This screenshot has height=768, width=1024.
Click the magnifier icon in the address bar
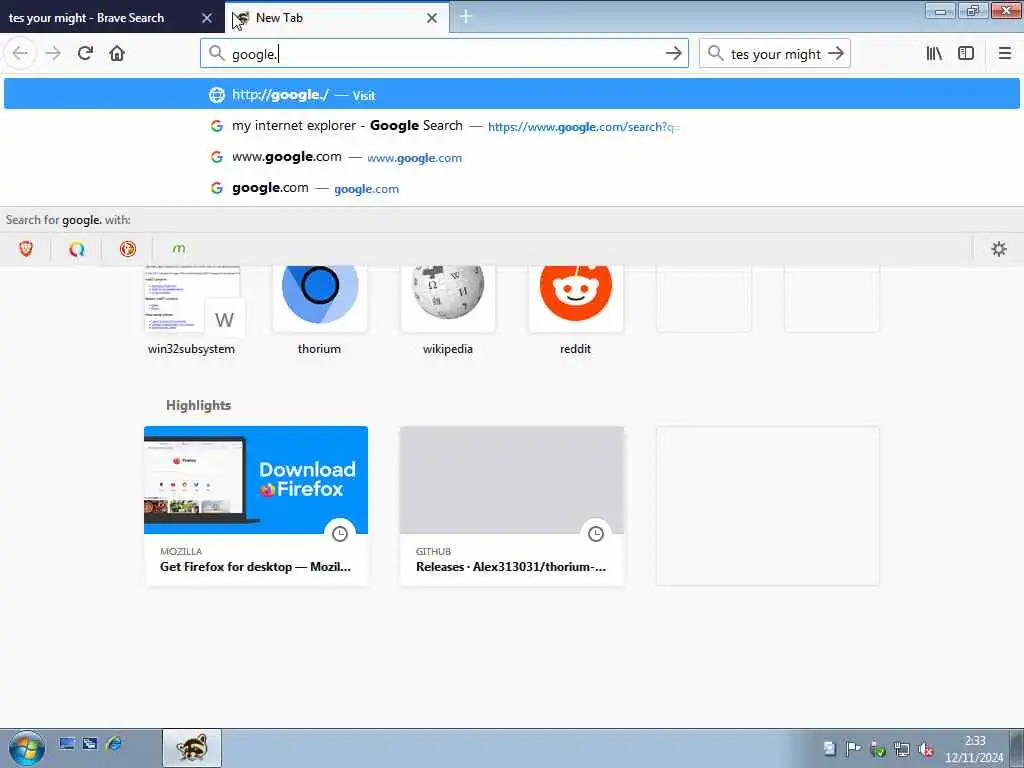(216, 54)
